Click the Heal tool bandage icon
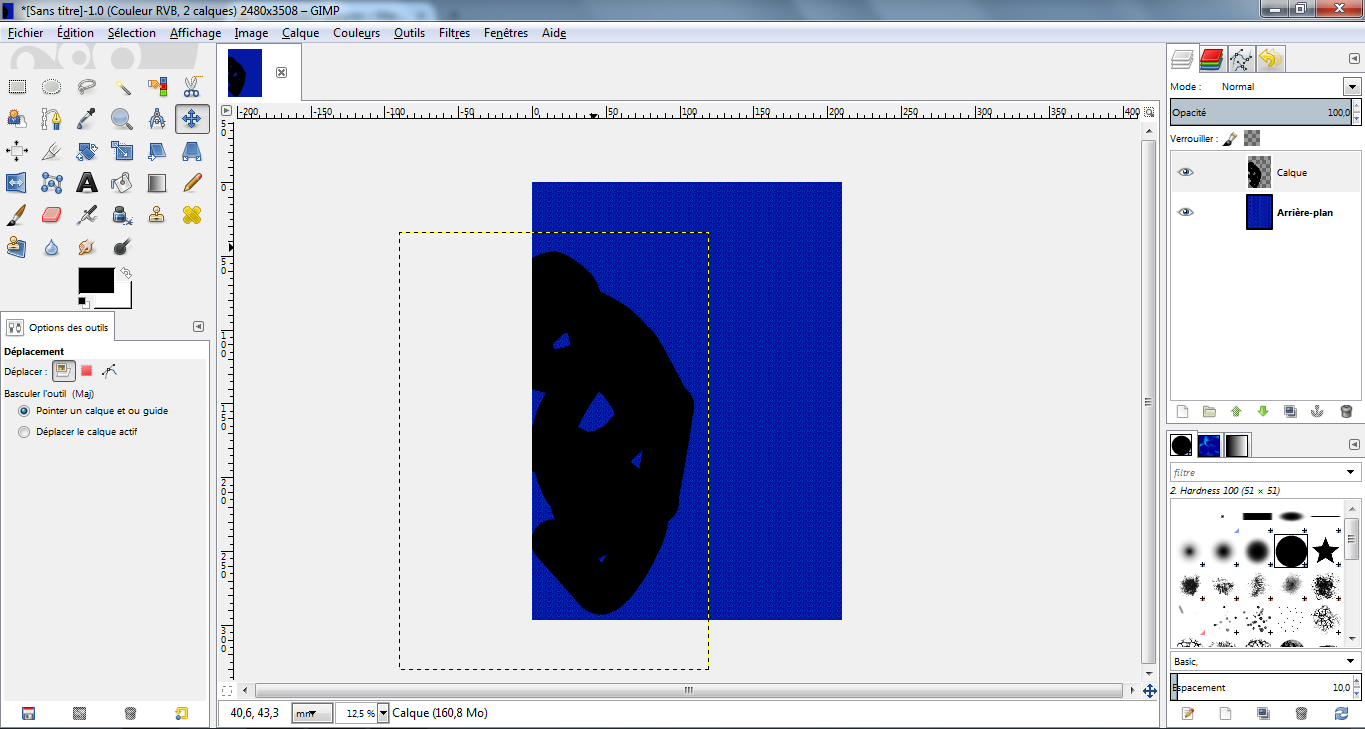Viewport: 1365px width, 729px height. point(192,215)
